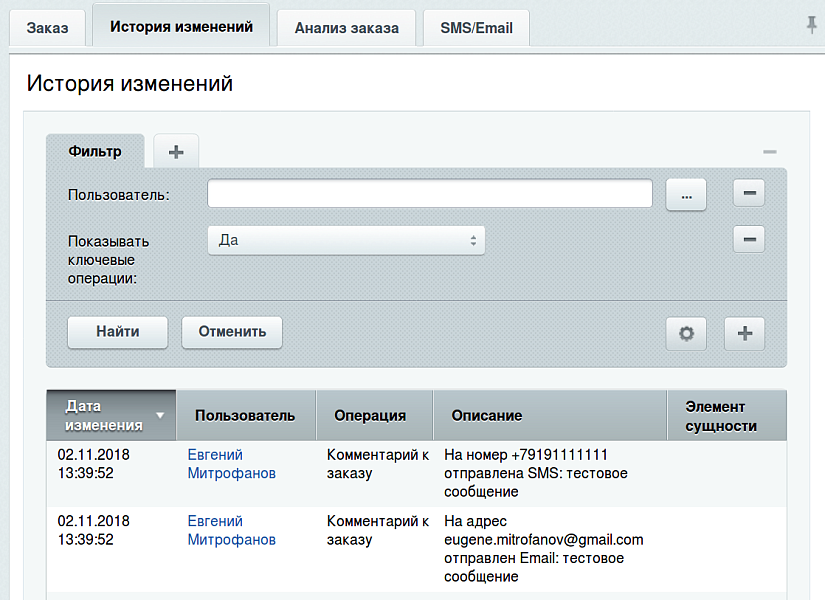Open the Показывать ключевые операции dropdown

pyautogui.click(x=346, y=240)
